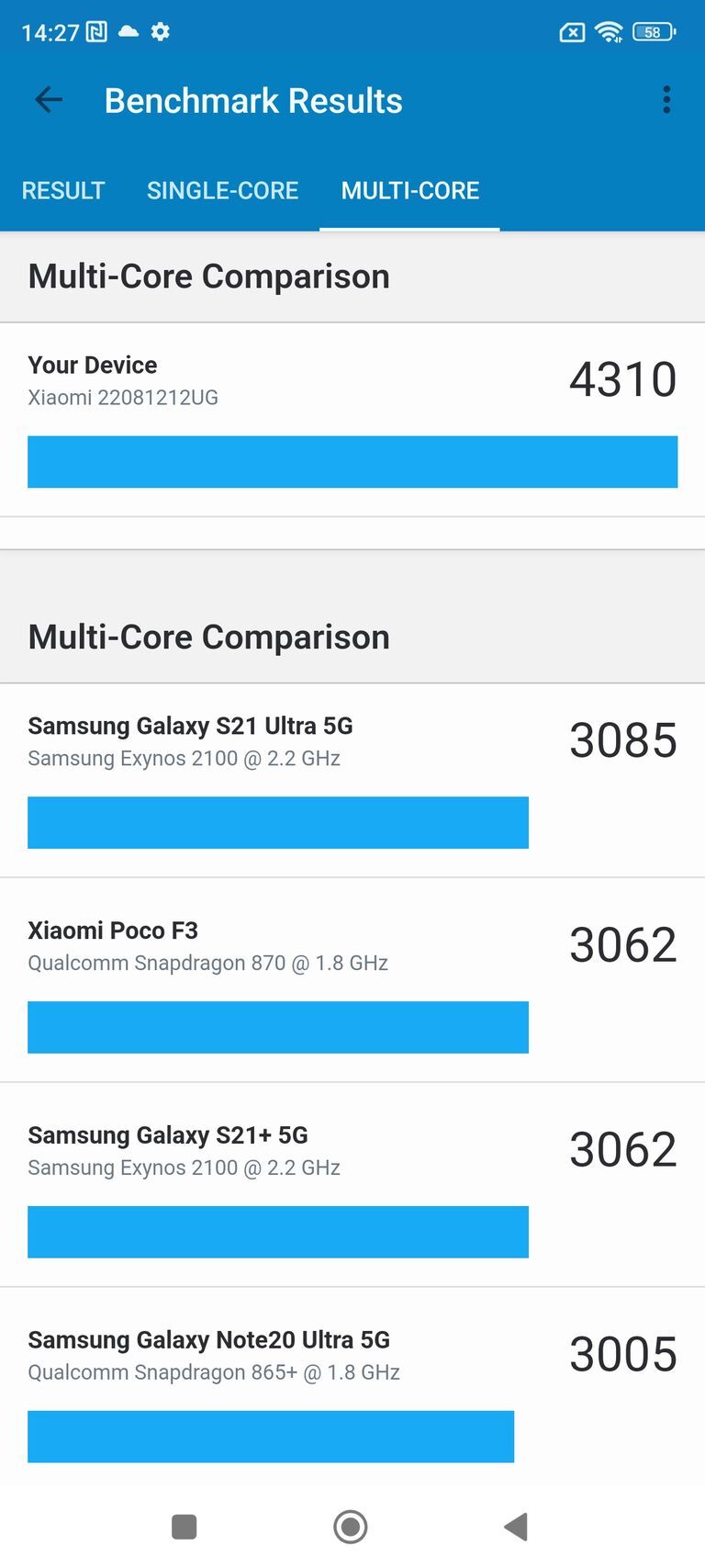
Task: Tap the Wi-Fi signal indicator
Action: coord(610,31)
